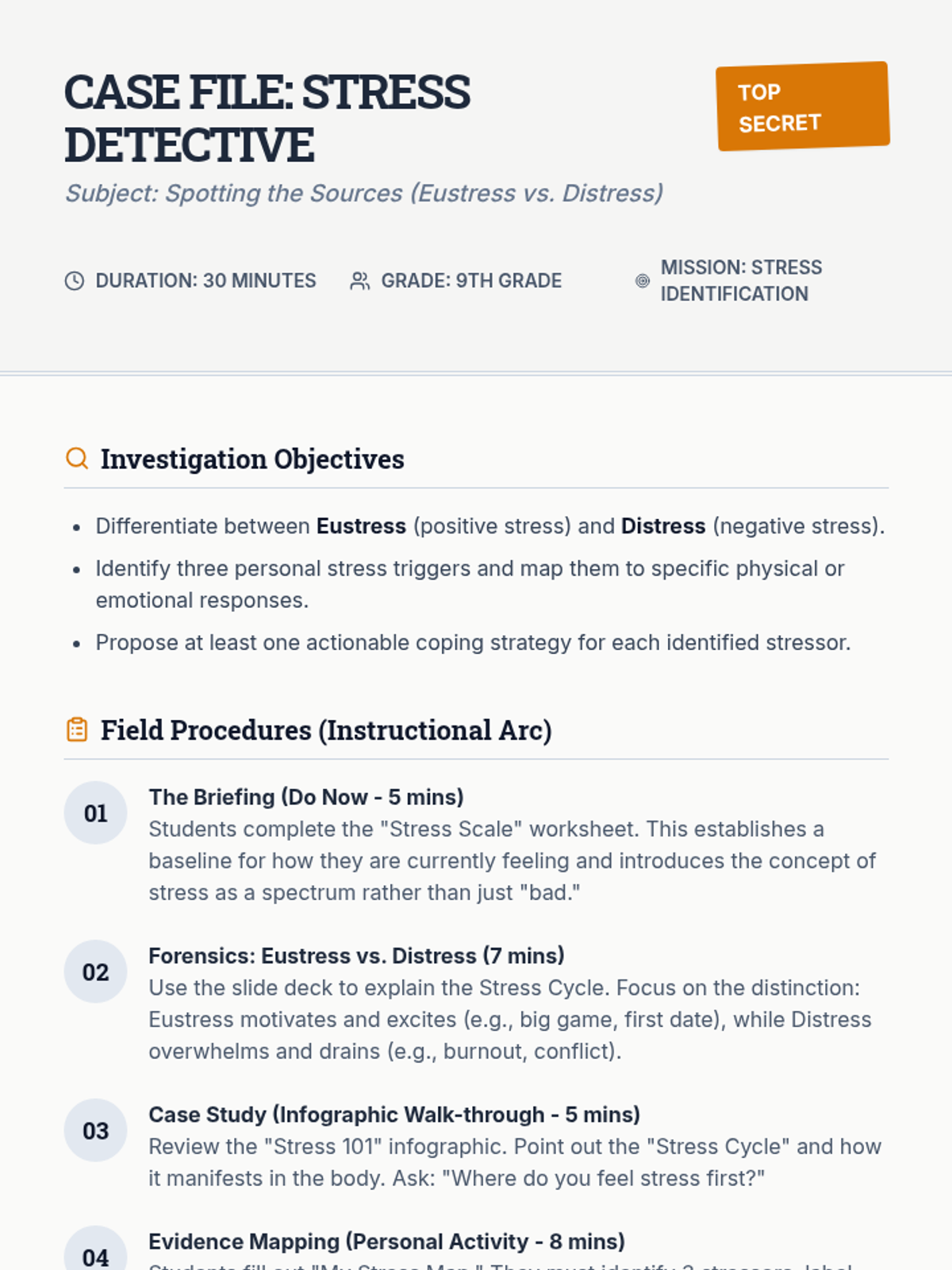Select the step 04 number badge
Screen dimensions: 952x1270
(95, 1254)
